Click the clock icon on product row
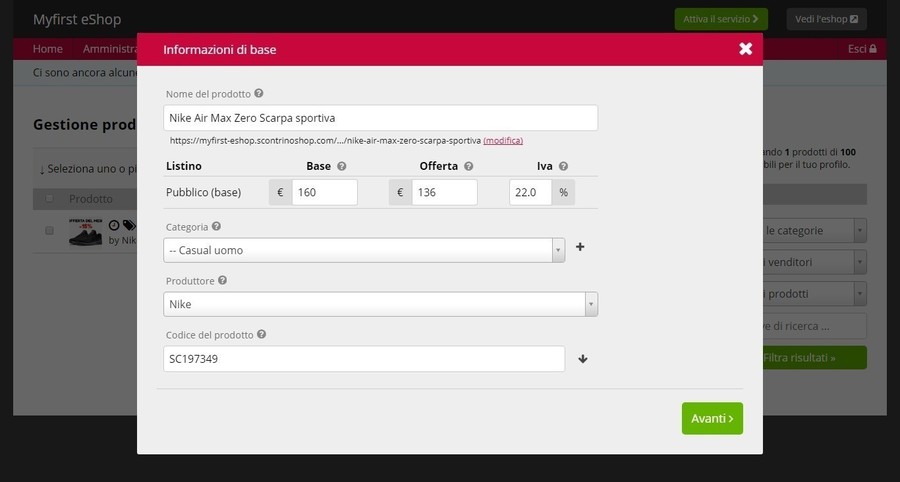The width and height of the screenshot is (900, 482). [114, 225]
